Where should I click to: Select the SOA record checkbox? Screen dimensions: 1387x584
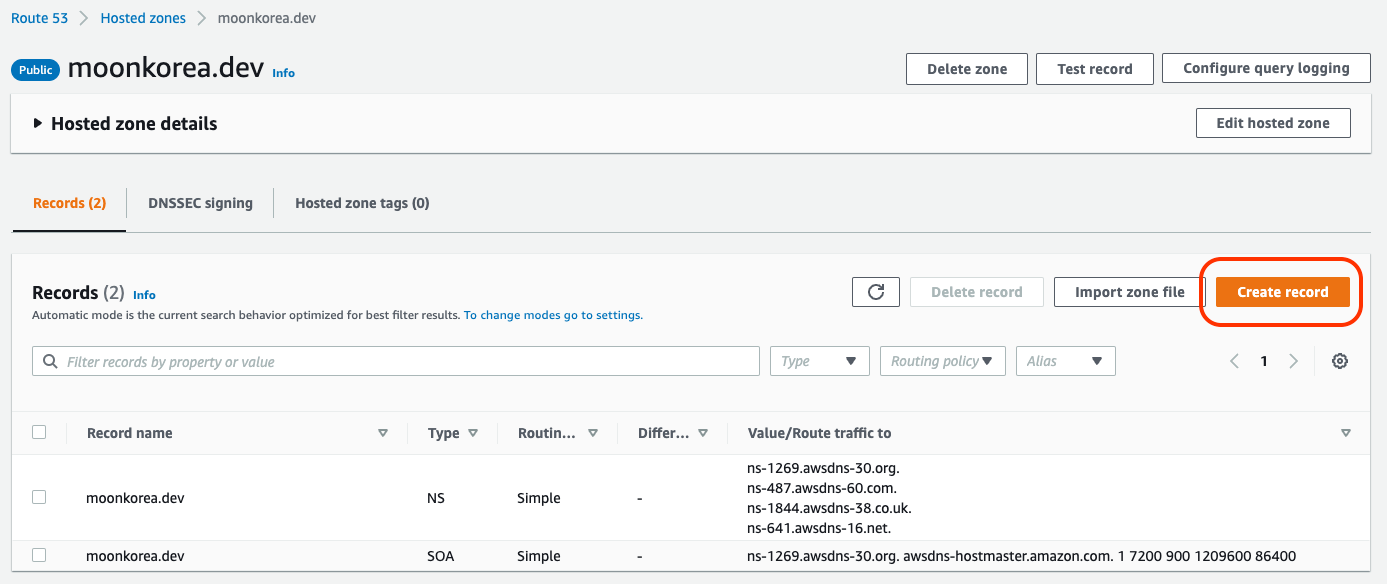[x=39, y=555]
